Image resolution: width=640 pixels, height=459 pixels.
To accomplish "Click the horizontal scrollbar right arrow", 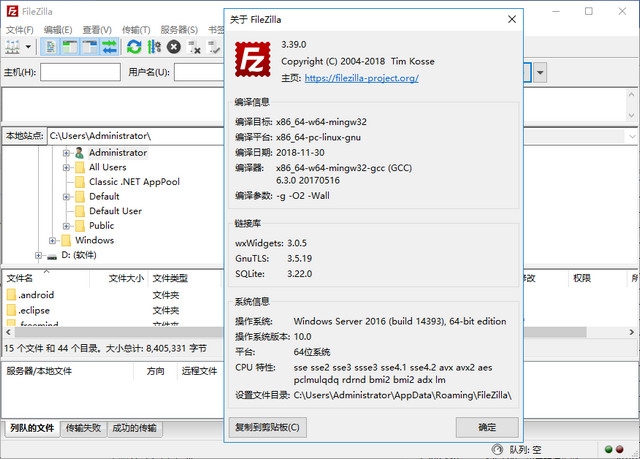I will [631, 332].
